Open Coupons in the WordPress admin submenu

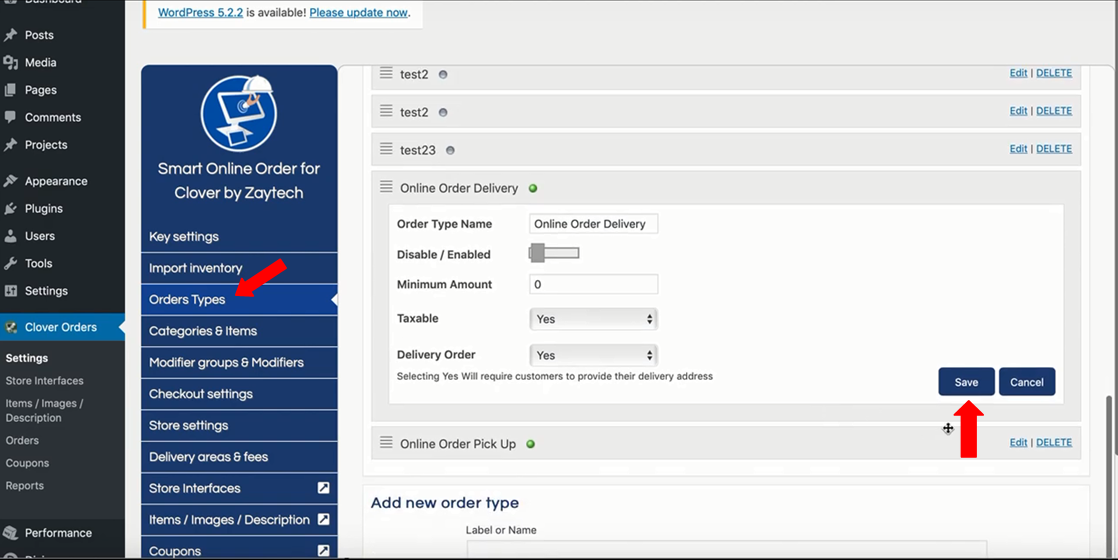pyautogui.click(x=27, y=463)
